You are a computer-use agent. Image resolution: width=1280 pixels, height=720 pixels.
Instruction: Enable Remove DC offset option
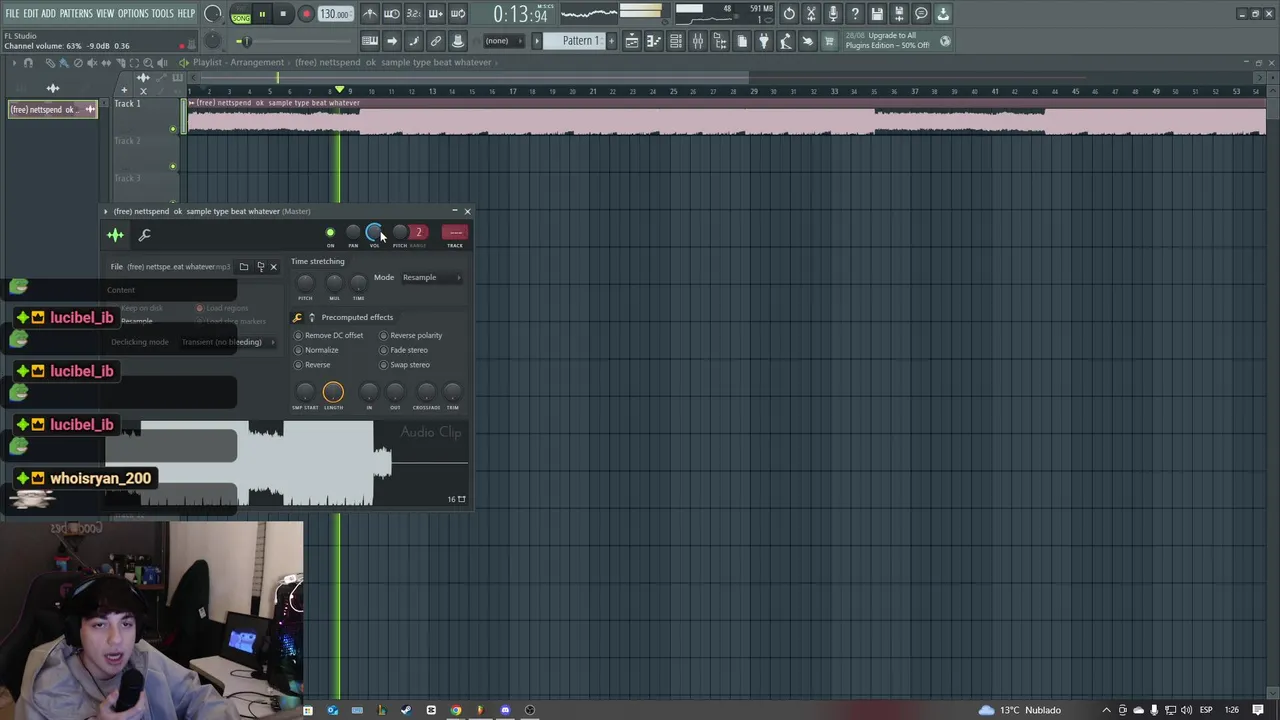[x=328, y=335]
